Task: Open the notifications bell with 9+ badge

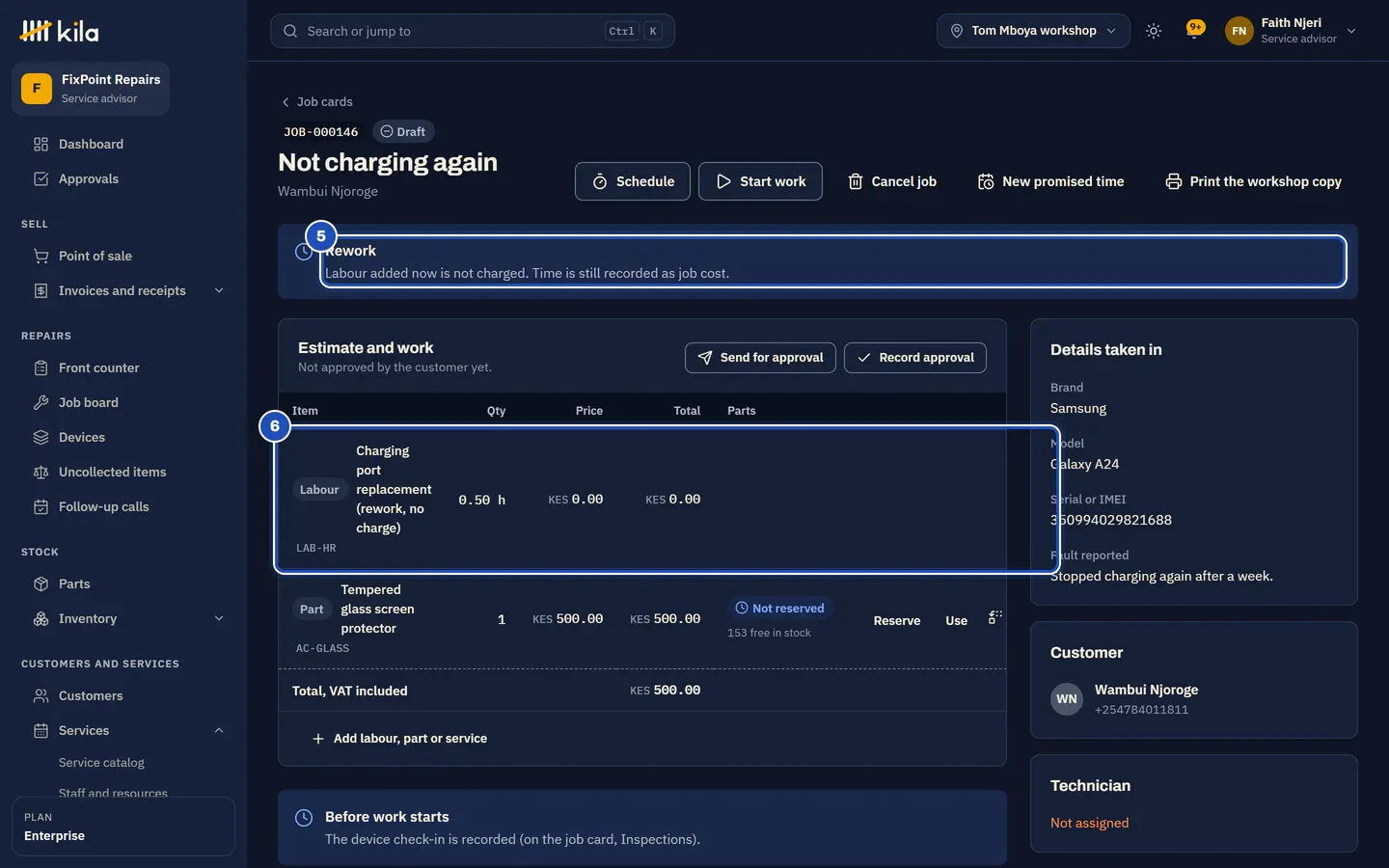Action: [x=1195, y=30]
